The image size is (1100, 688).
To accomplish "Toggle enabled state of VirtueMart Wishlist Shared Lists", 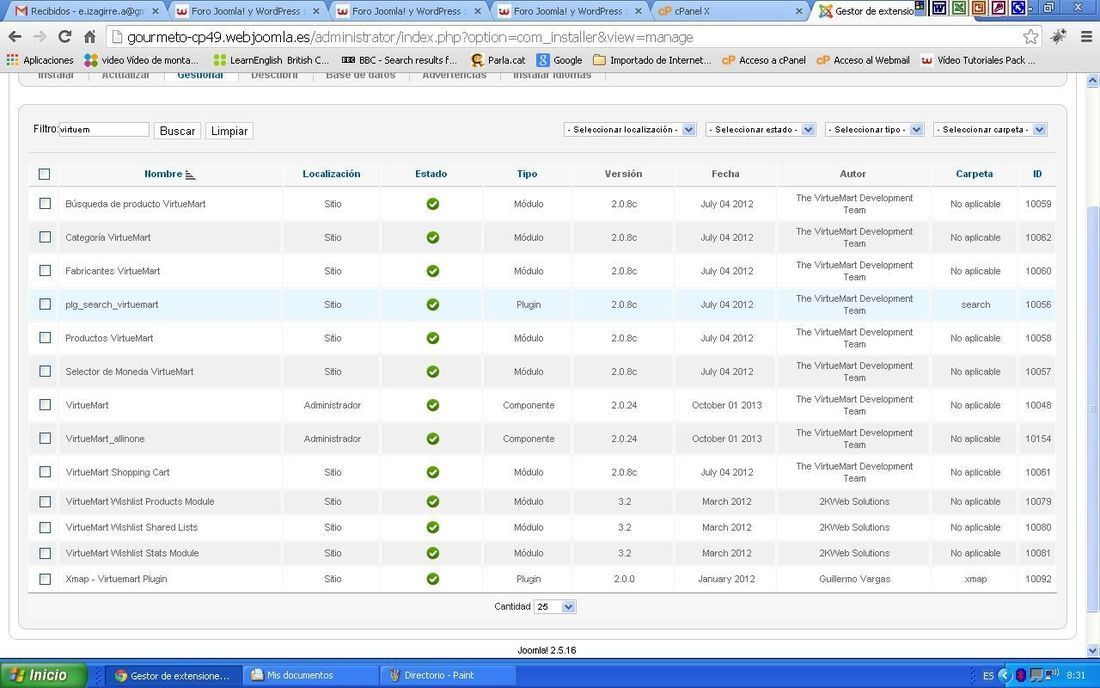I will [x=432, y=527].
